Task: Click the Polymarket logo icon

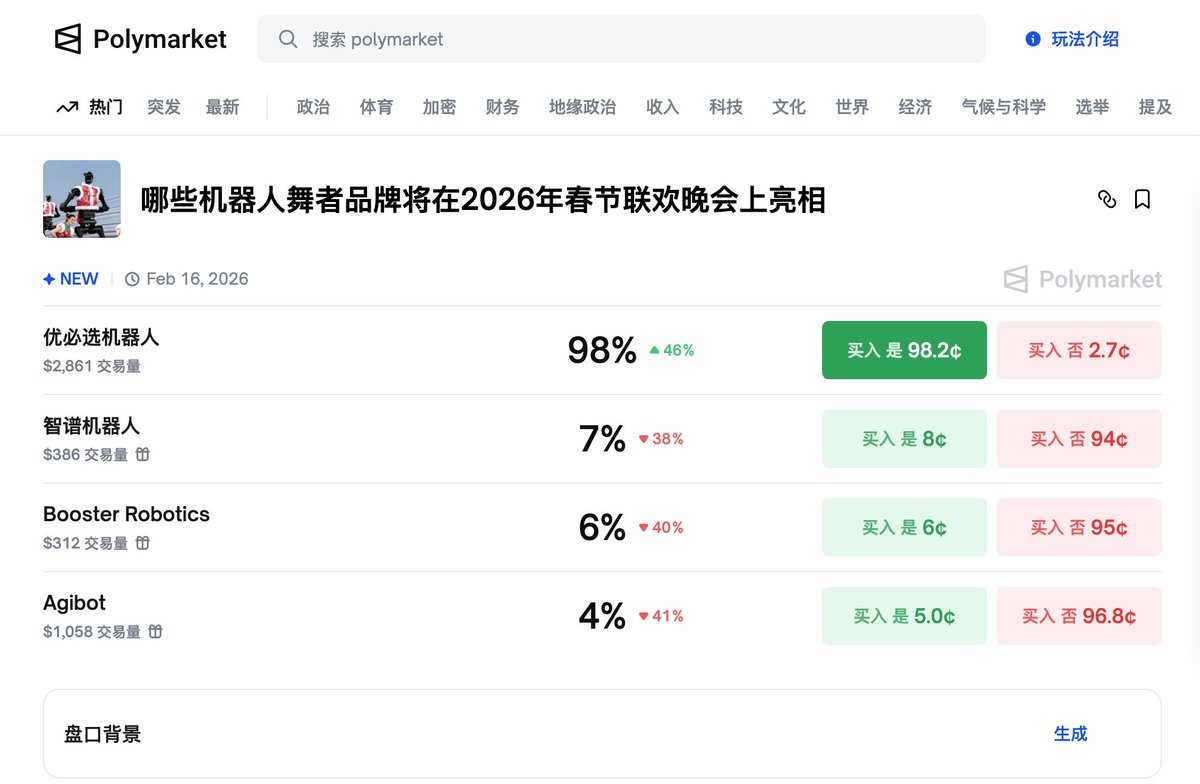Action: (x=68, y=39)
